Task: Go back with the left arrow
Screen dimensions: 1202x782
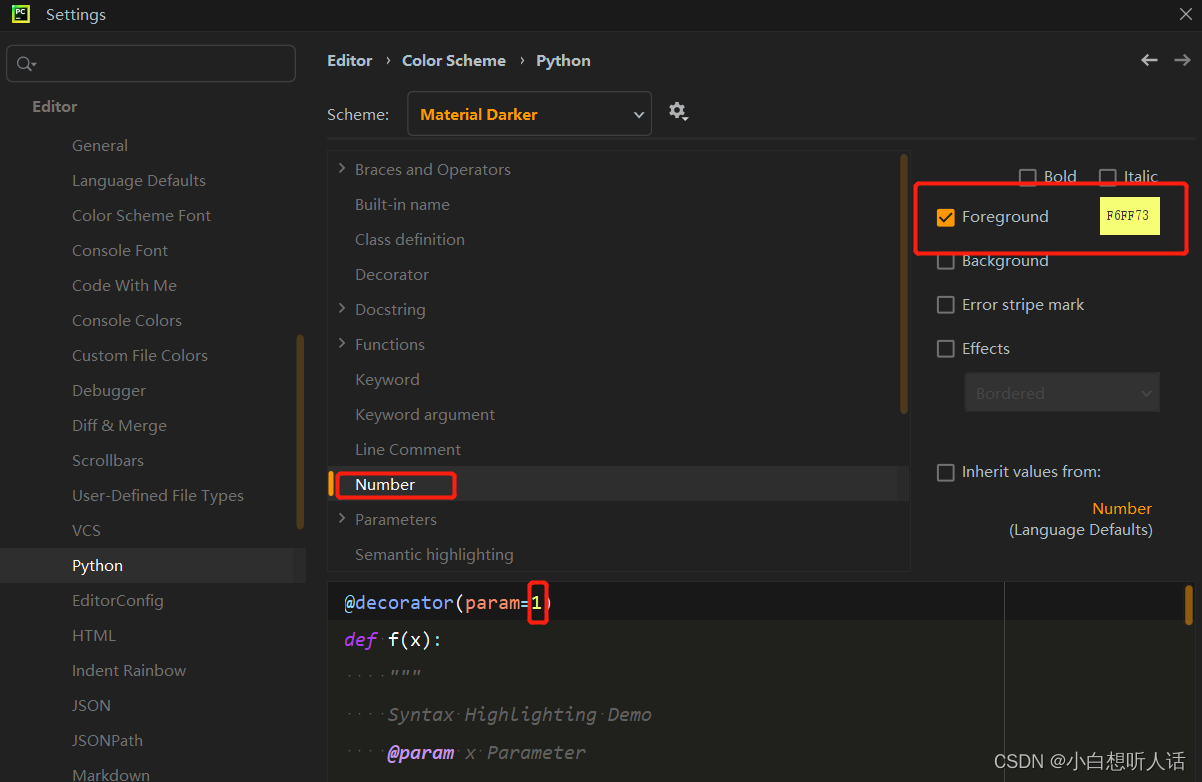Action: coord(1150,60)
